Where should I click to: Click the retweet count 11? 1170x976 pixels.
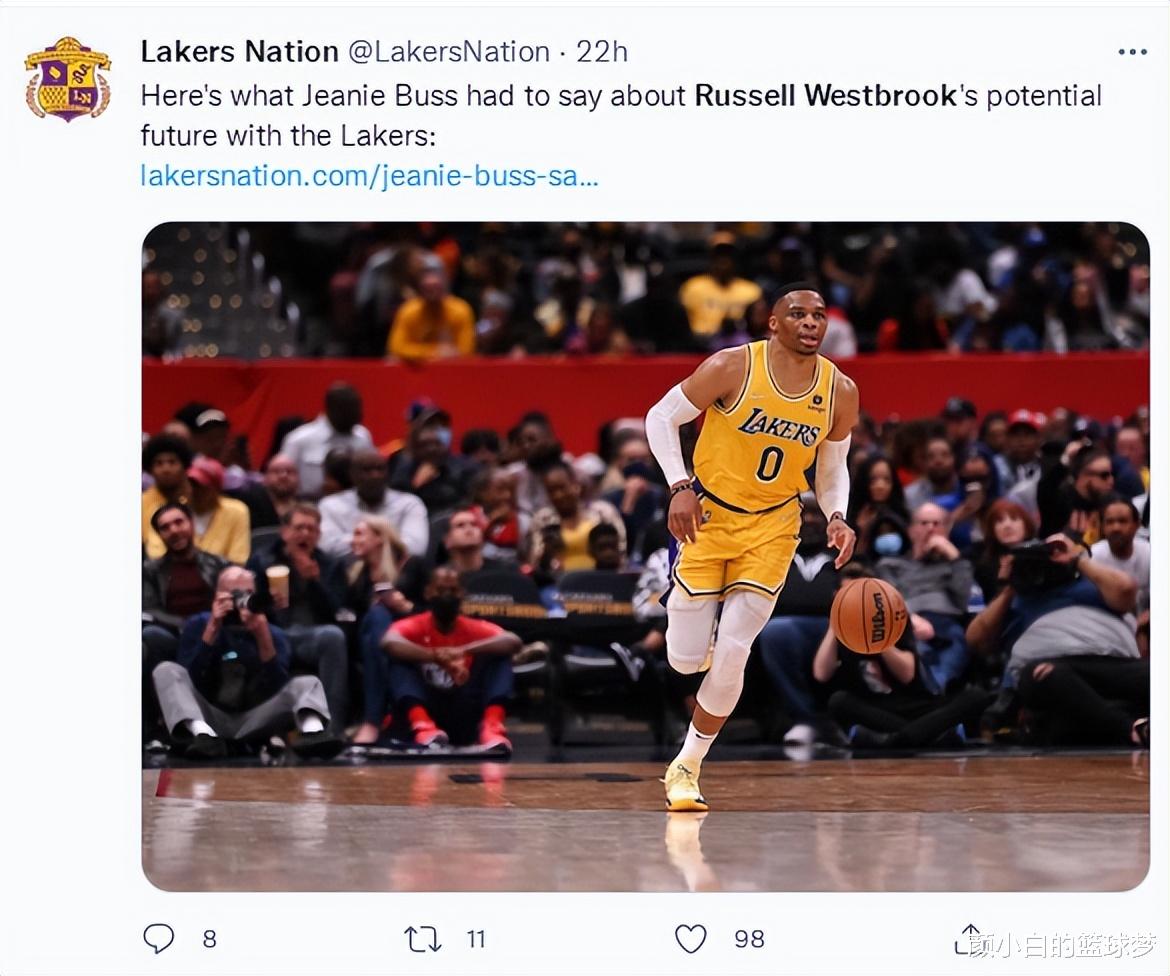(x=476, y=939)
